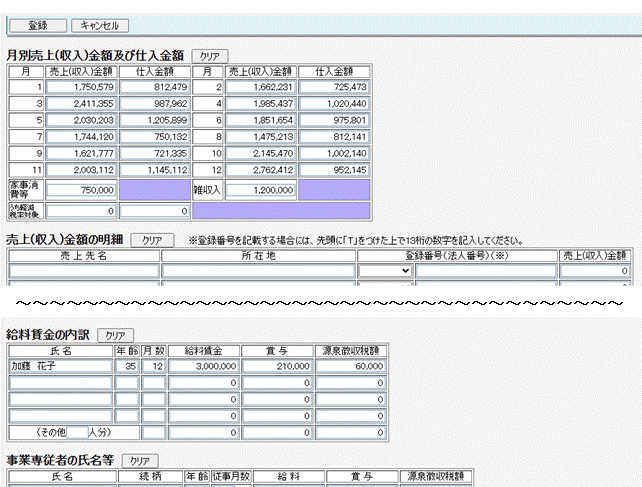The height and width of the screenshot is (487, 642).
Task: Select month 9 purchase field 721,335
Action: pos(155,153)
